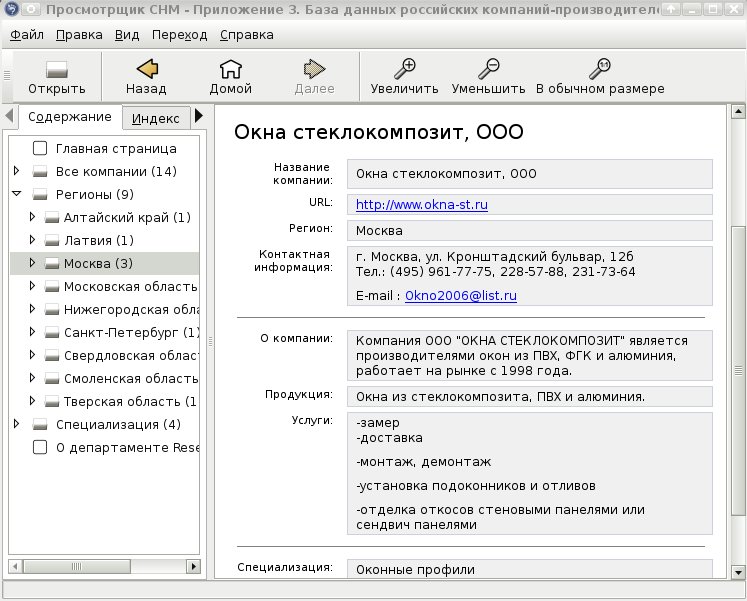Click the toolbar drag handle grip
This screenshot has height=601, width=747.
coord(7,75)
